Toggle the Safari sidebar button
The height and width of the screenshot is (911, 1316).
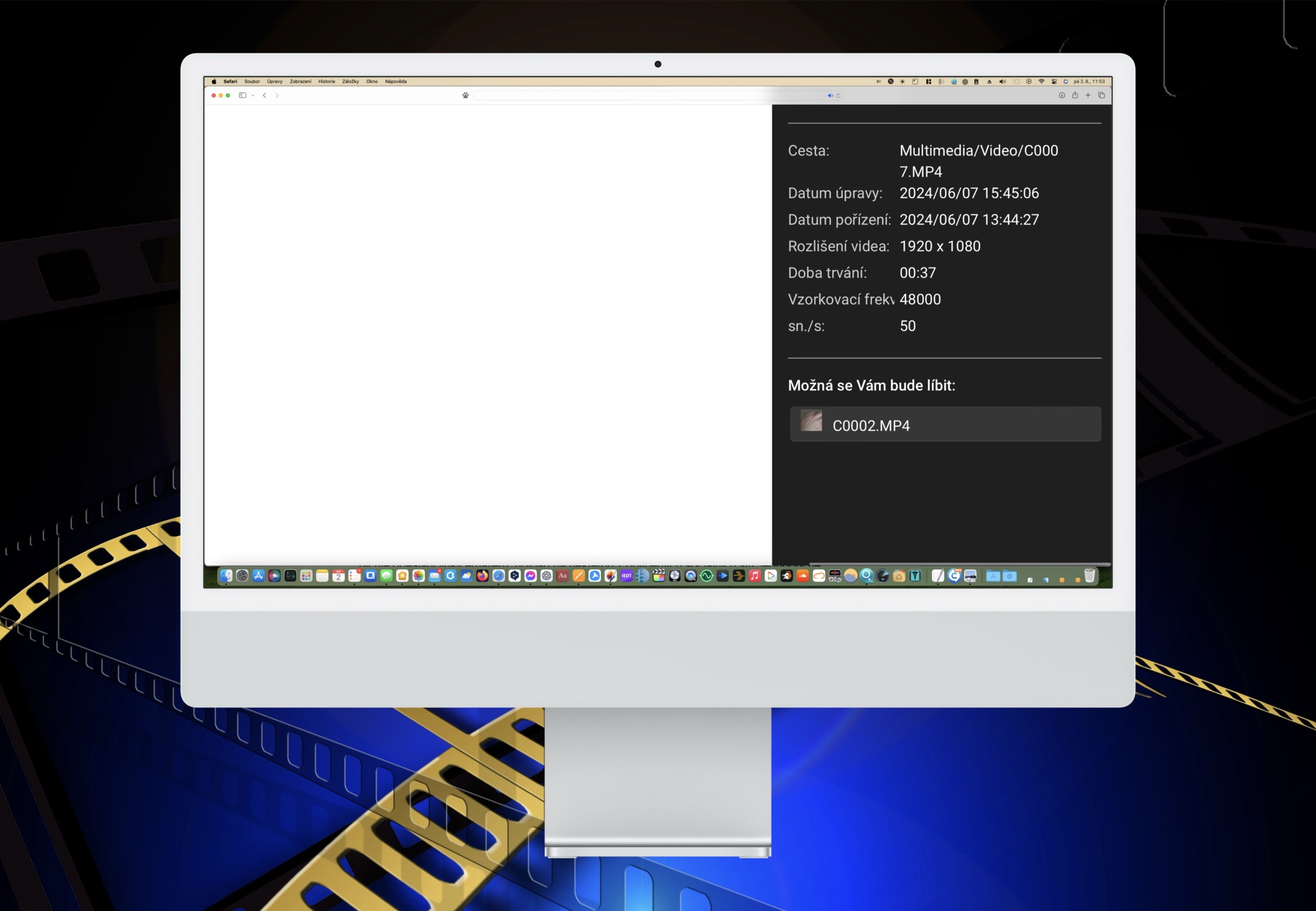click(x=242, y=96)
